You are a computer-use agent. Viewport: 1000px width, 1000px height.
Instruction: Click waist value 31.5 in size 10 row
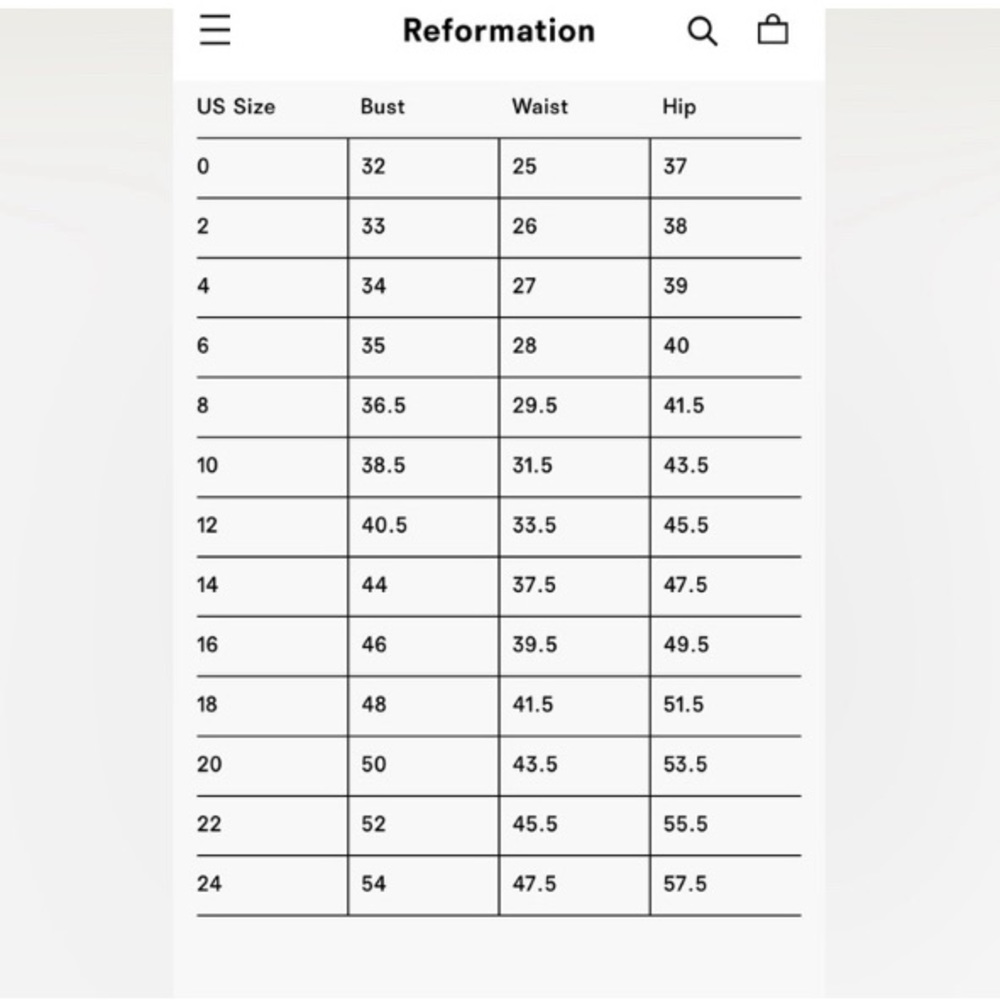533,465
